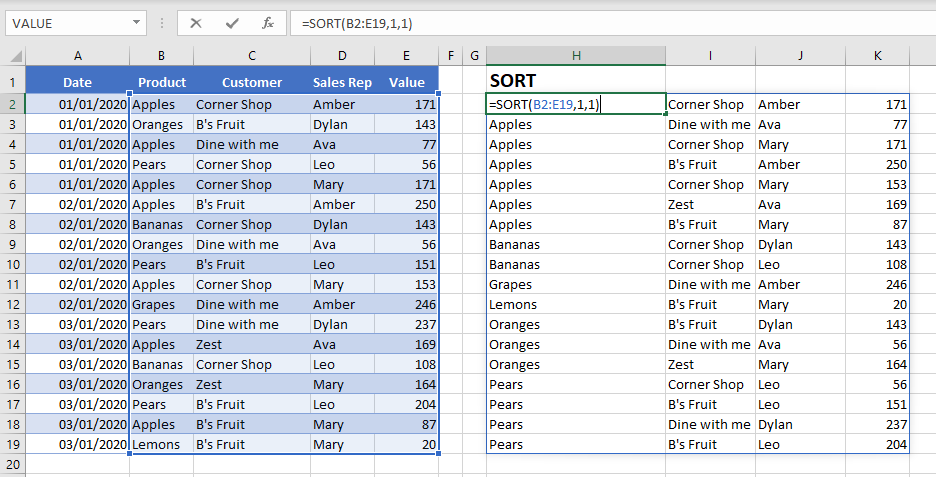Click the Select All corner triangle
Screen dimensions: 936x477
pos(16,57)
